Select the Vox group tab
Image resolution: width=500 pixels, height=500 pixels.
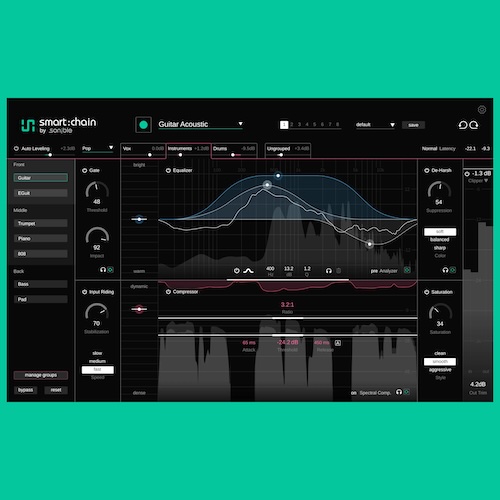[x=143, y=150]
